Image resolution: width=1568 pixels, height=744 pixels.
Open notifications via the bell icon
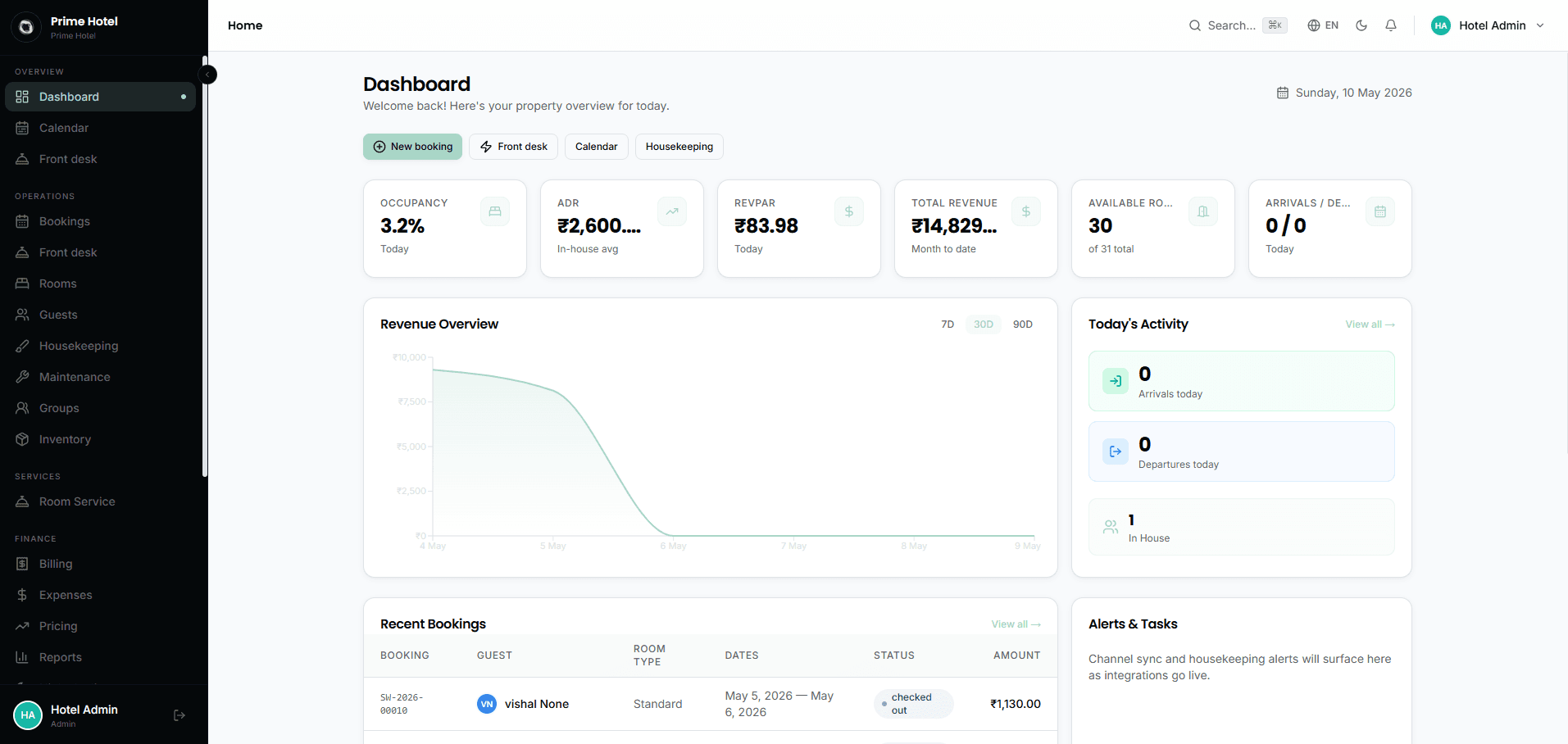pos(1391,25)
